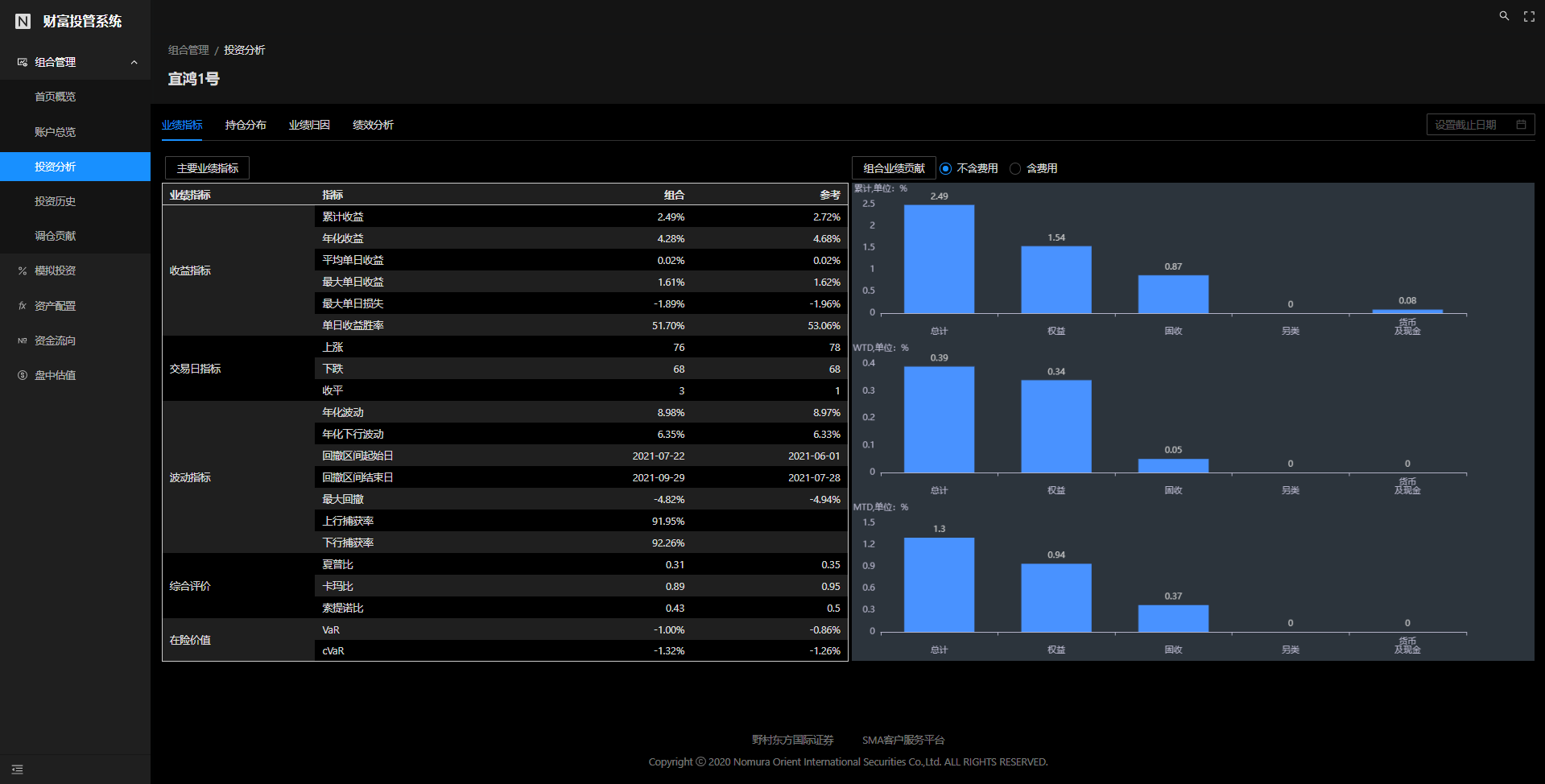Click the 单日收益胜率 row label

pyautogui.click(x=353, y=325)
